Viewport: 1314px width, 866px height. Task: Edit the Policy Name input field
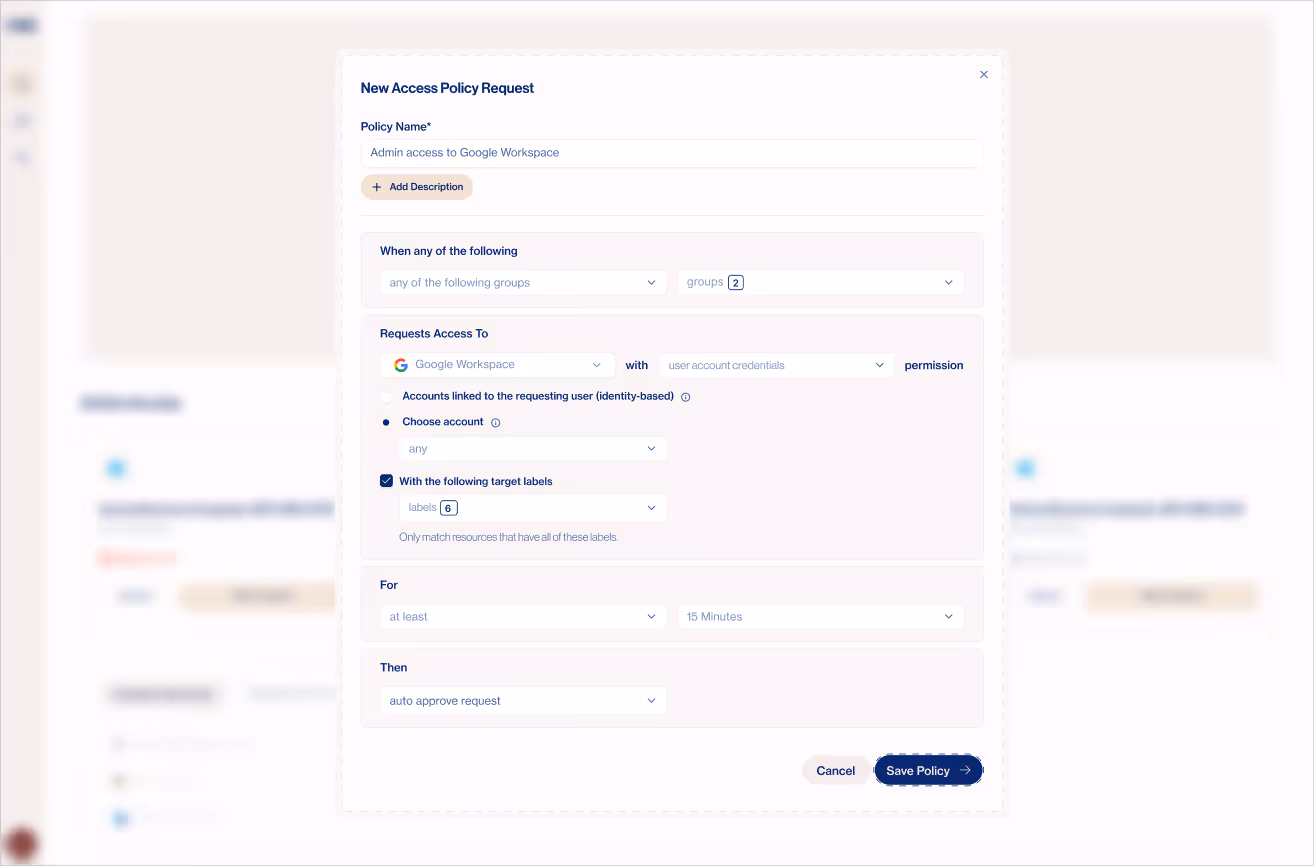point(672,153)
